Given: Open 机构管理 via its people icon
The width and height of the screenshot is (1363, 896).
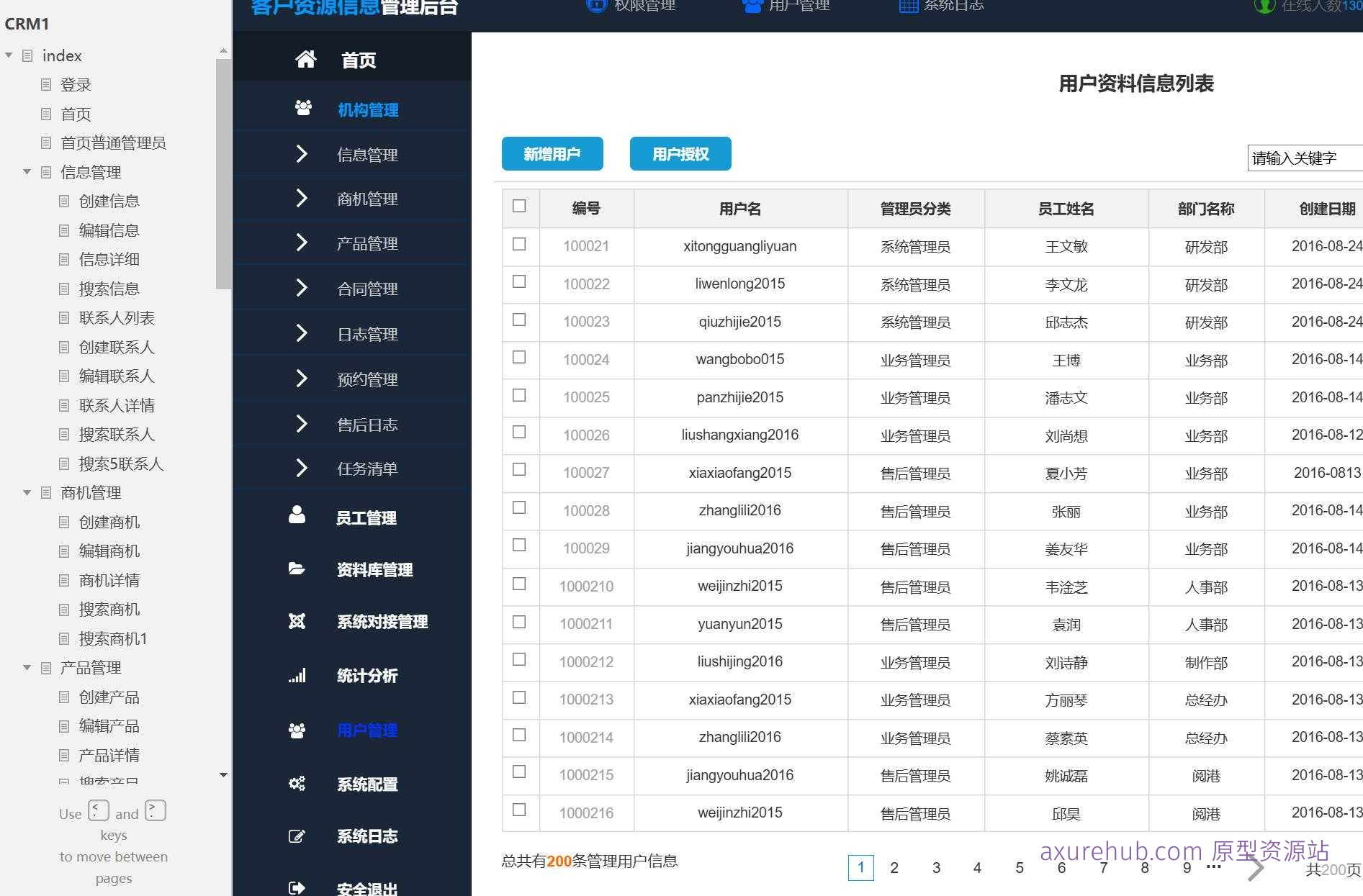Looking at the screenshot, I should [x=302, y=108].
